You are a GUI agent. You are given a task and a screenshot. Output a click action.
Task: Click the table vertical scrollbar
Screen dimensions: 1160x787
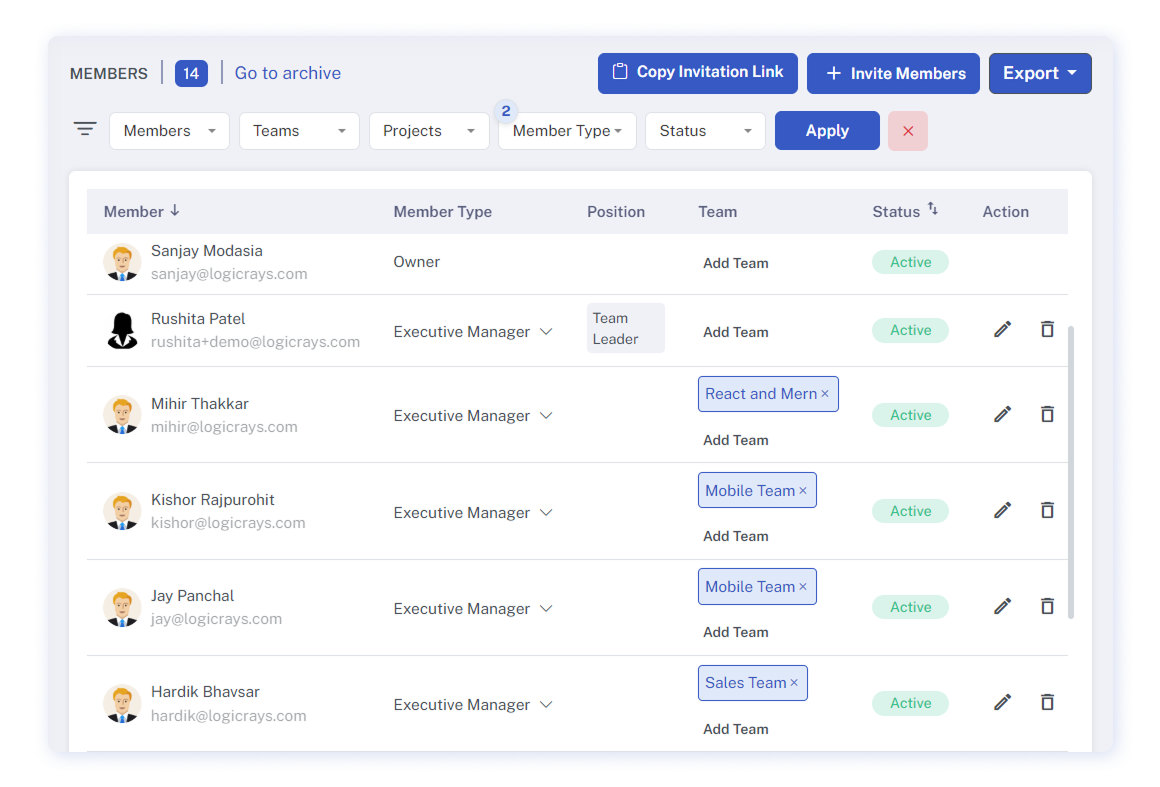(1070, 470)
